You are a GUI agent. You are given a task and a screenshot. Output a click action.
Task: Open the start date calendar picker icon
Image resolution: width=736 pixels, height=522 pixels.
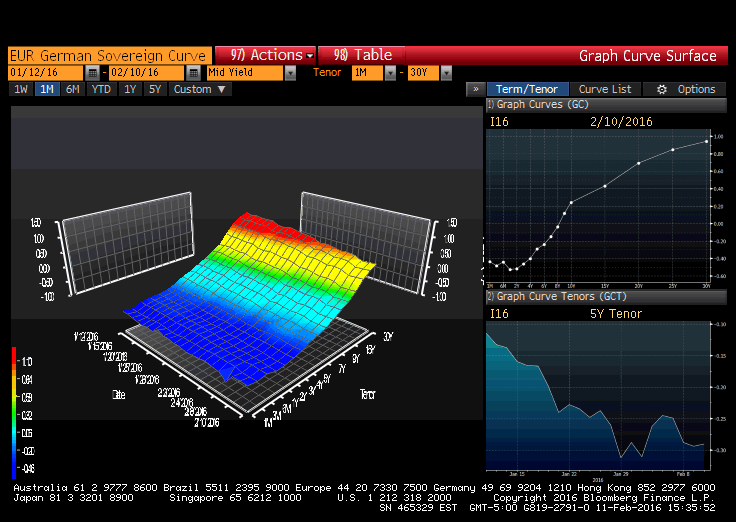(92, 73)
